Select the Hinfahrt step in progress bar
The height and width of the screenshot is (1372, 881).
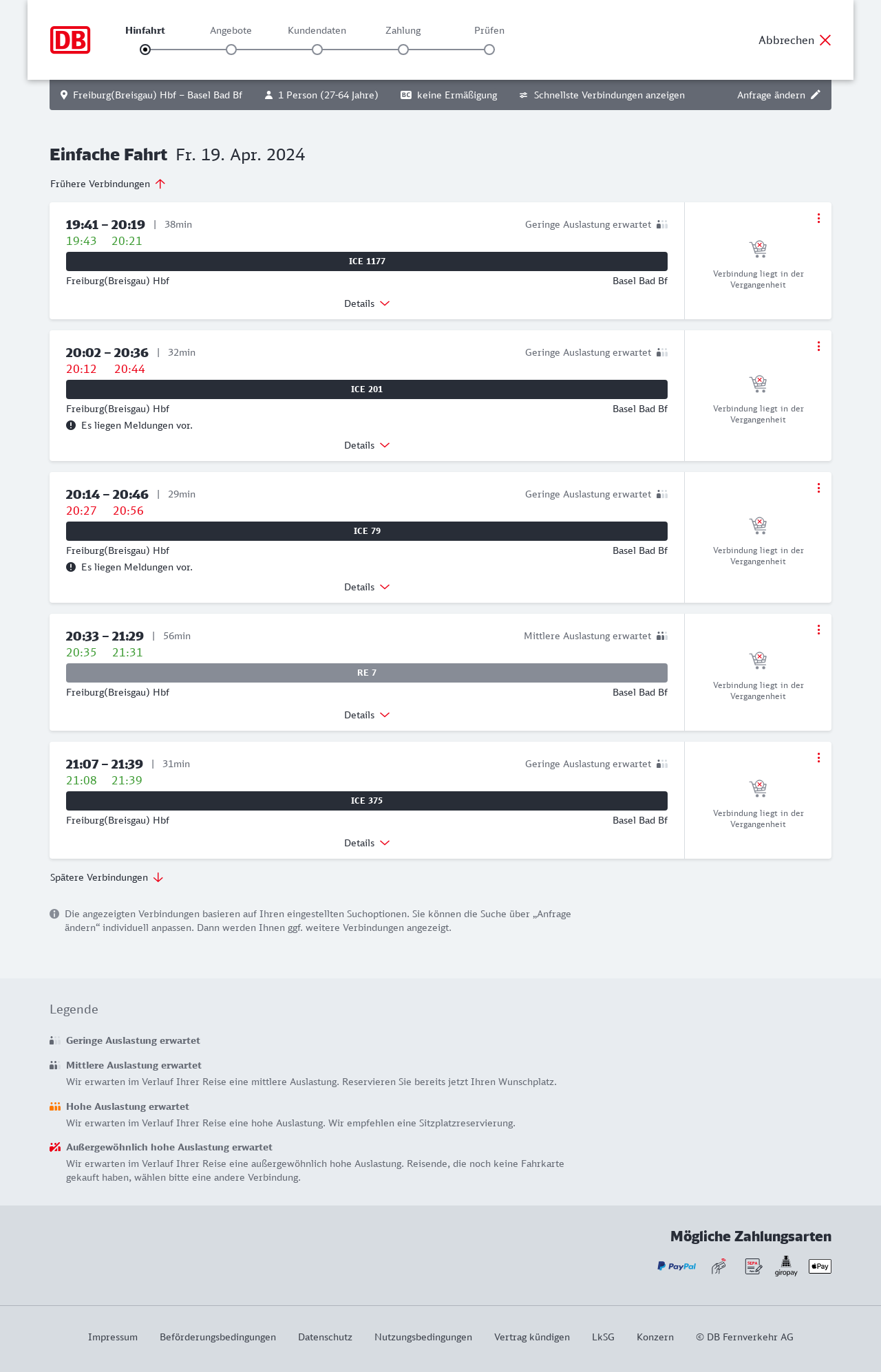[145, 50]
